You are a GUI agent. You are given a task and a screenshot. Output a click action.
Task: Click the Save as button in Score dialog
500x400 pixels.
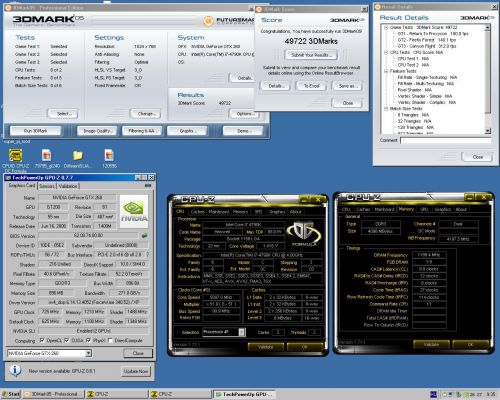click(x=347, y=86)
